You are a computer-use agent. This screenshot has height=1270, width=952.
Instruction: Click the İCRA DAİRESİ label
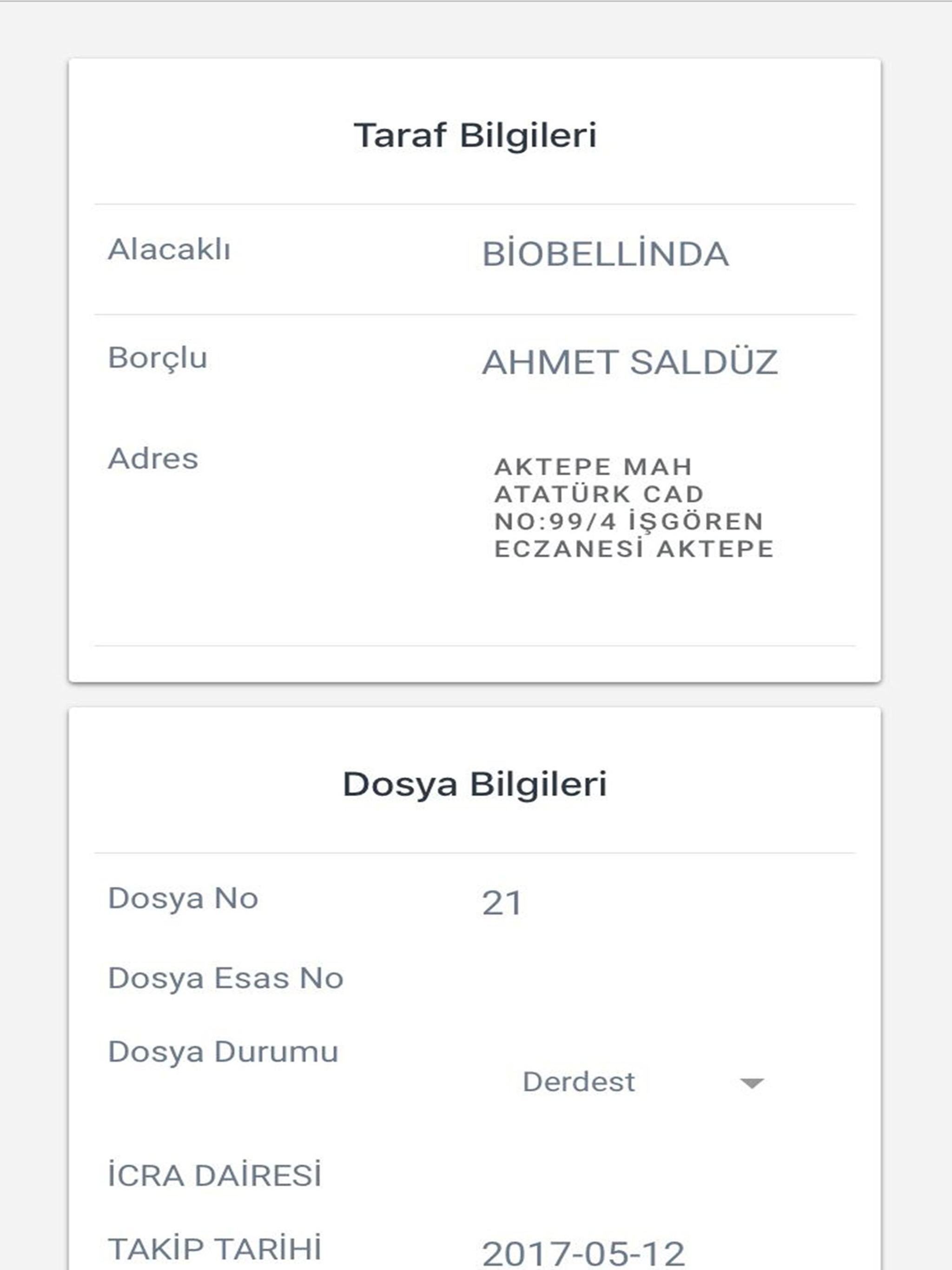click(x=214, y=1175)
